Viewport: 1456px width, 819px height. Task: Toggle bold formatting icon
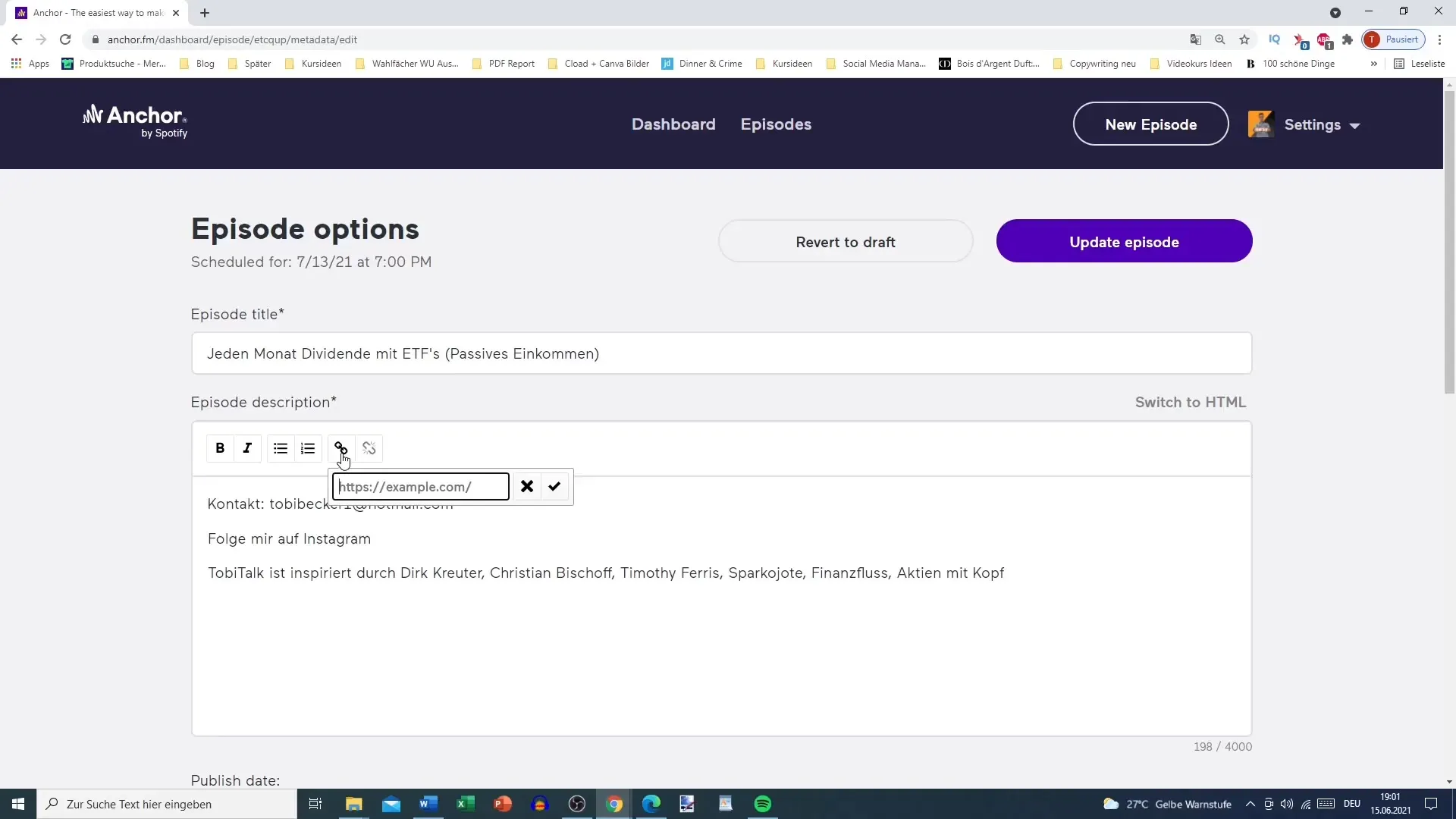(x=220, y=448)
